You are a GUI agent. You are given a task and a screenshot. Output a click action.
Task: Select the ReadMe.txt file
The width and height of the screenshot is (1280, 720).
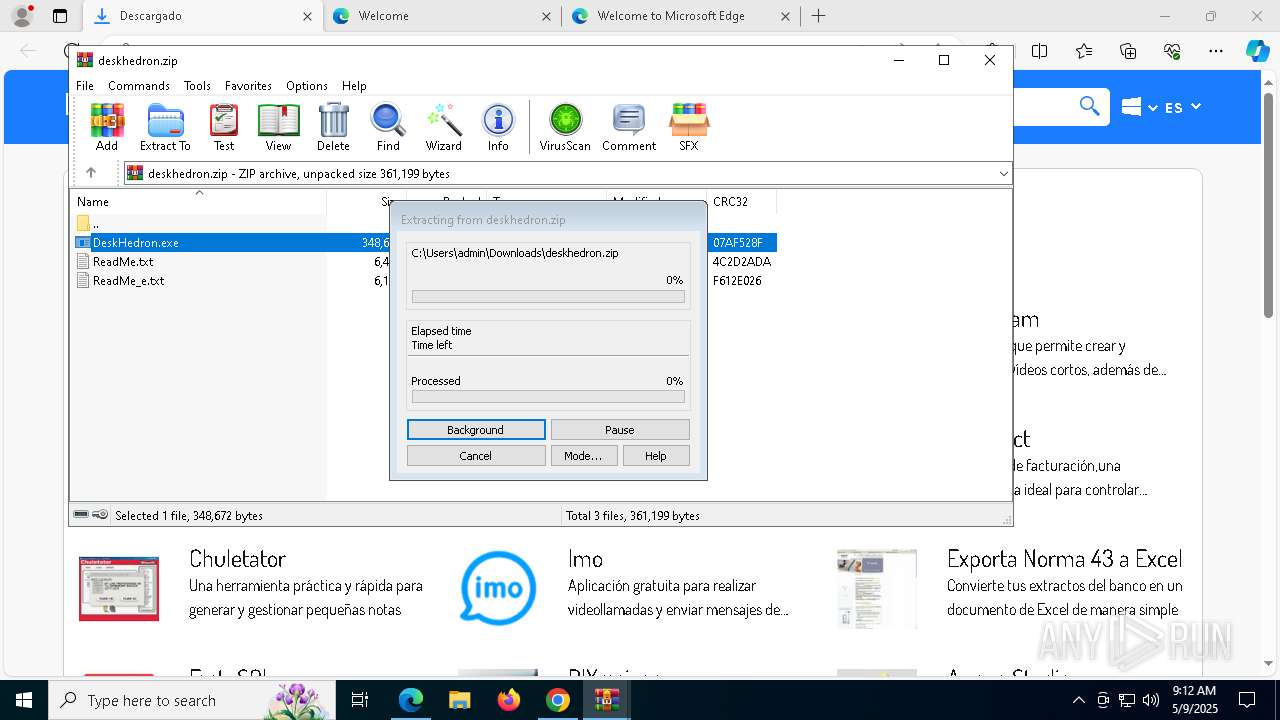115,262
